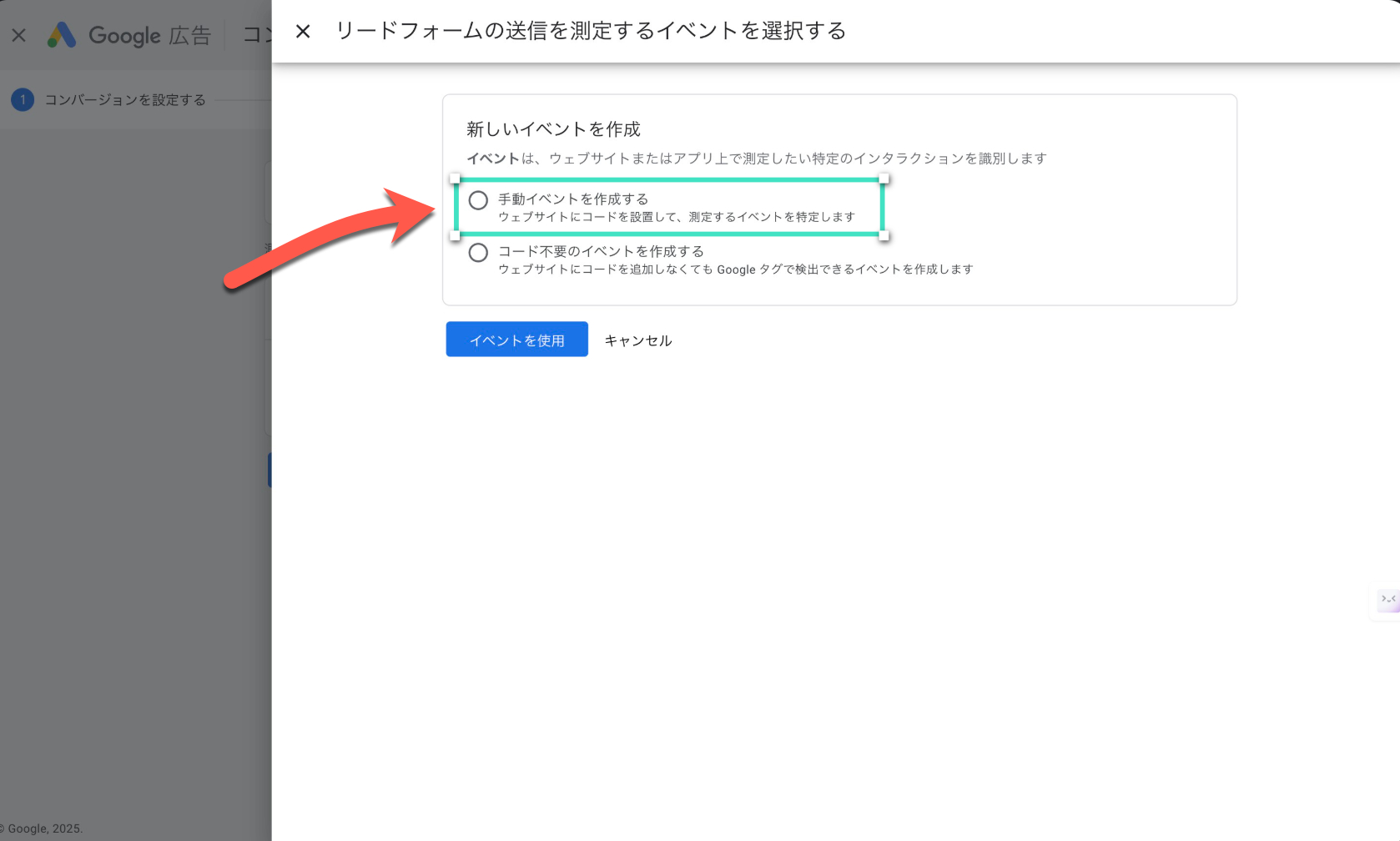Image resolution: width=1400 pixels, height=841 pixels.
Task: Click the partially hidden blue button at left
Action: point(269,470)
